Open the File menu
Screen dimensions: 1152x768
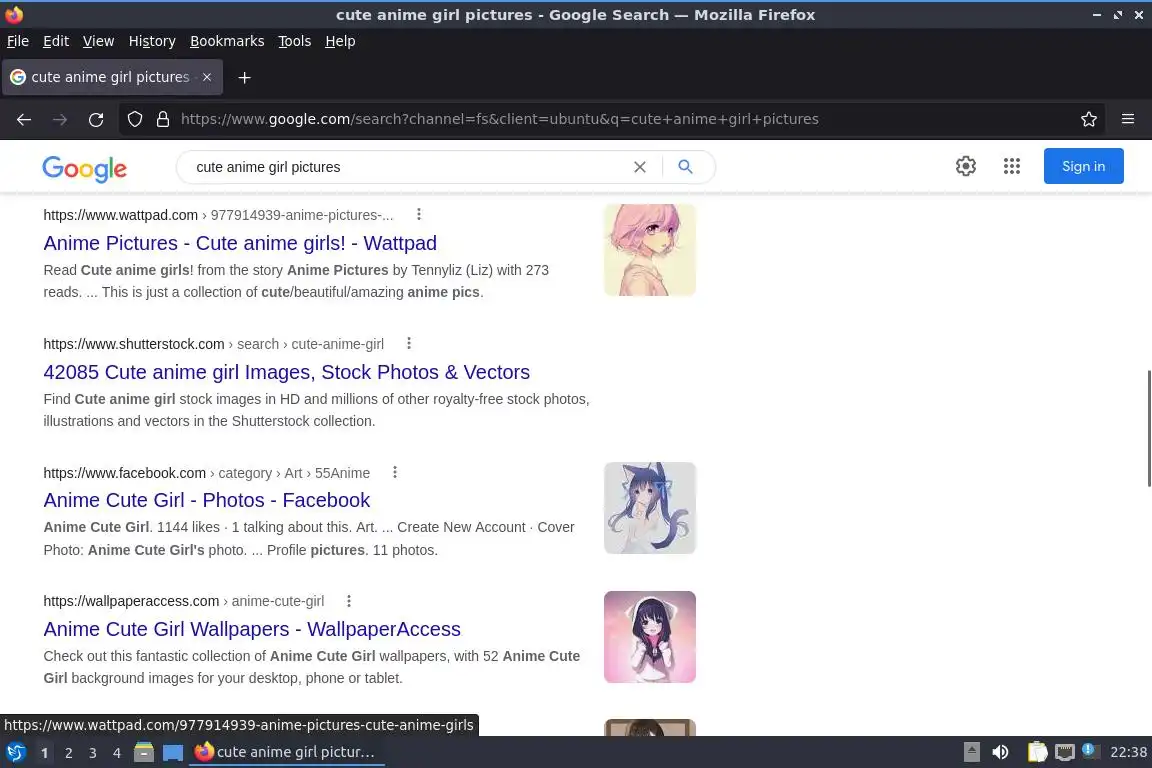(18, 41)
